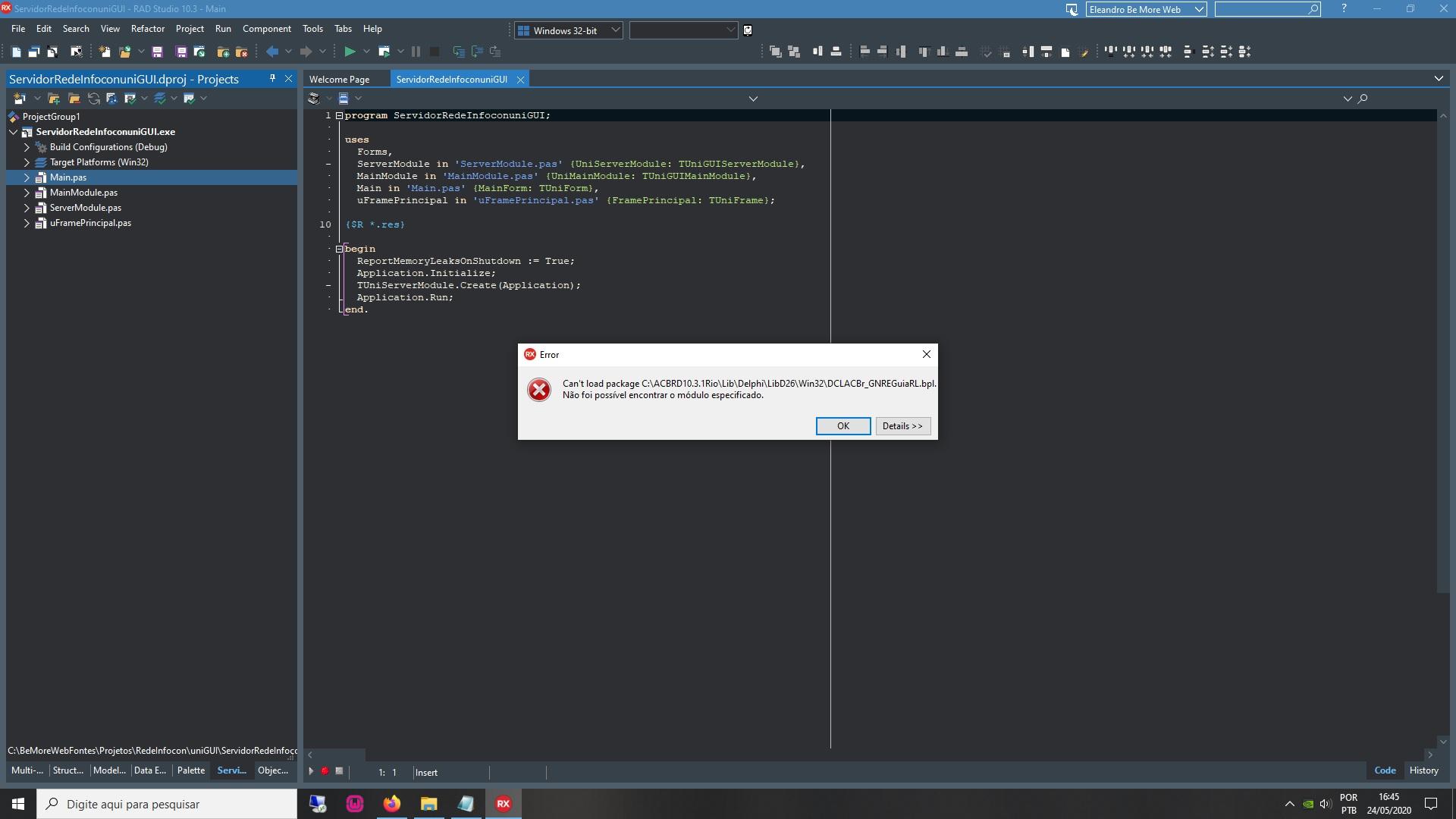This screenshot has height=819, width=1456.
Task: Click the Remove file from project icon
Action: pos(242,52)
